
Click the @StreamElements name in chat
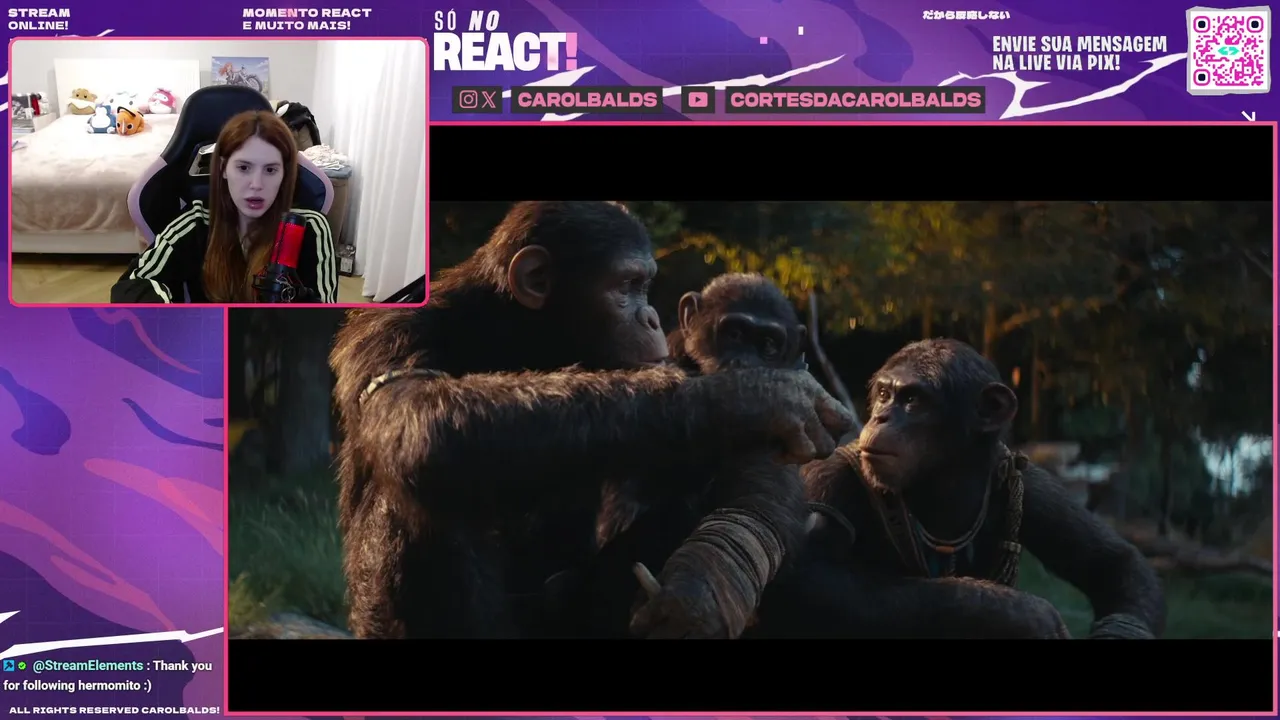88,665
